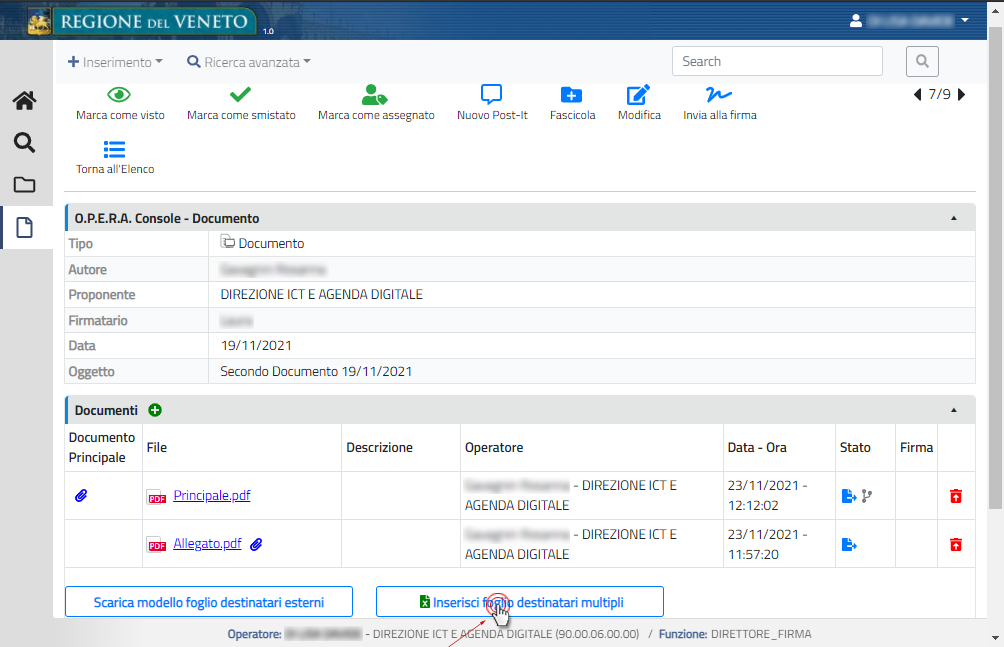The height and width of the screenshot is (647, 1004).
Task: Open the home icon in sidebar
Action: (24, 101)
